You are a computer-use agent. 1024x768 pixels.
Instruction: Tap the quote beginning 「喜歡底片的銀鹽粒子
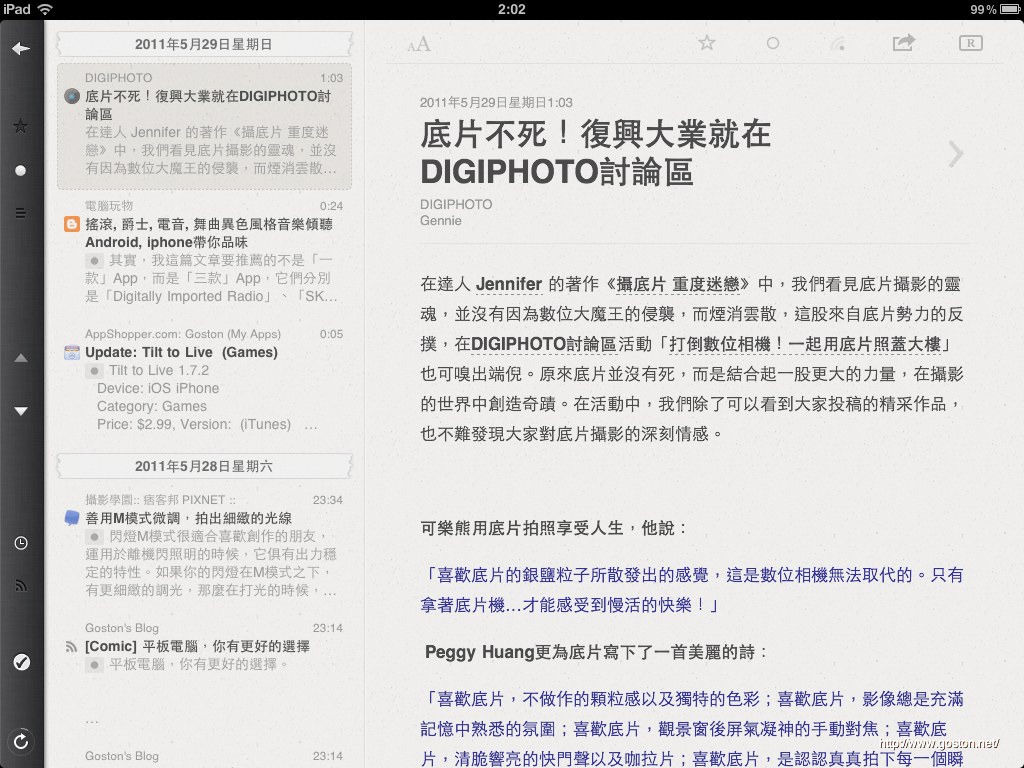coord(692,590)
